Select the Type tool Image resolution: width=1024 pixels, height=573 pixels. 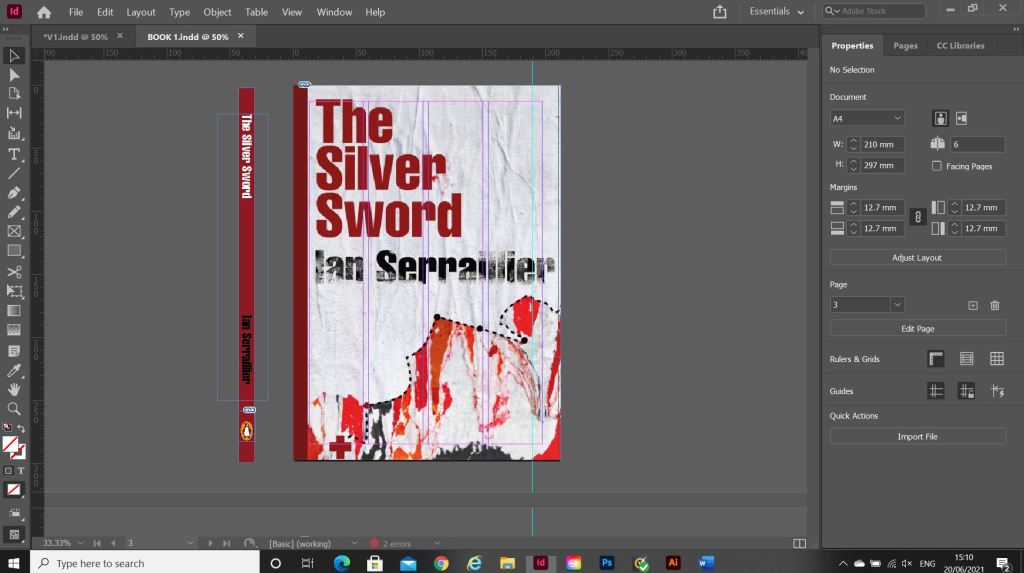[x=14, y=153]
